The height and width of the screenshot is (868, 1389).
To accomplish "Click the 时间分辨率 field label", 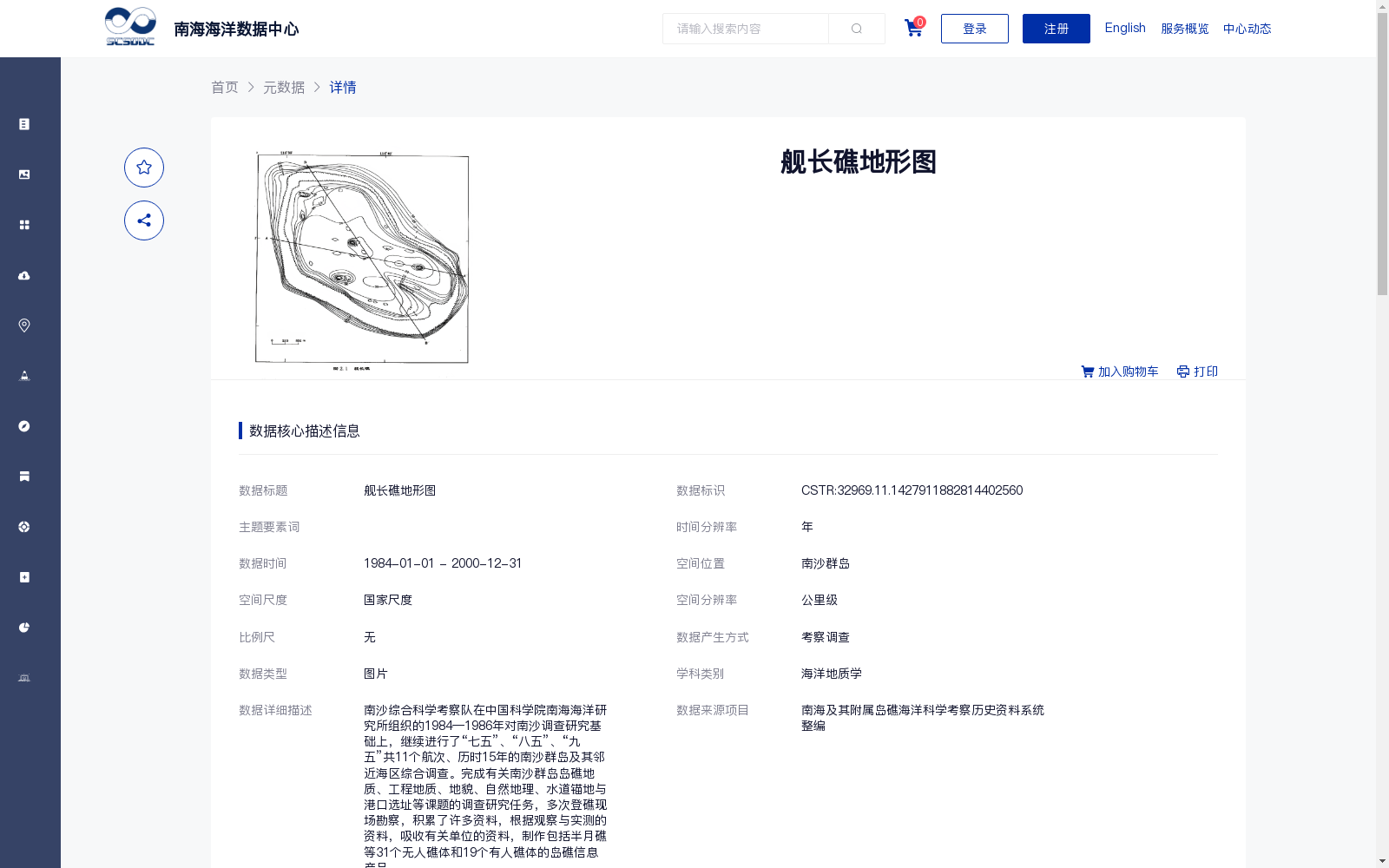I will point(707,527).
